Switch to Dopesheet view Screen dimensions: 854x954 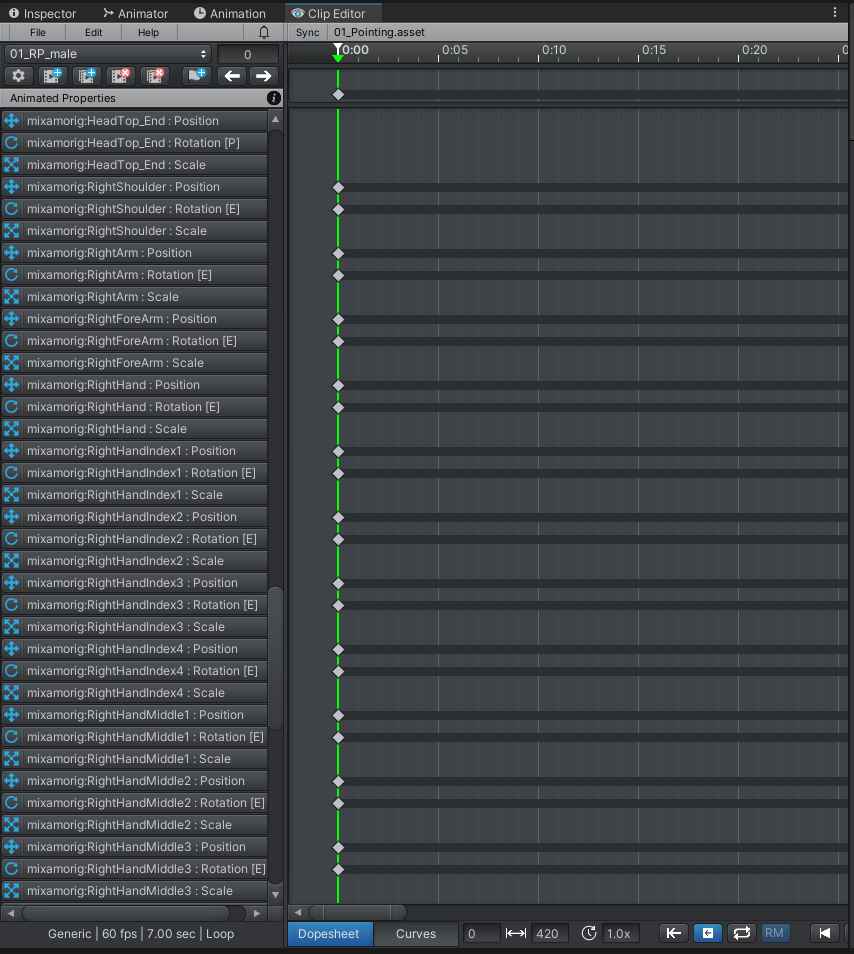328,933
